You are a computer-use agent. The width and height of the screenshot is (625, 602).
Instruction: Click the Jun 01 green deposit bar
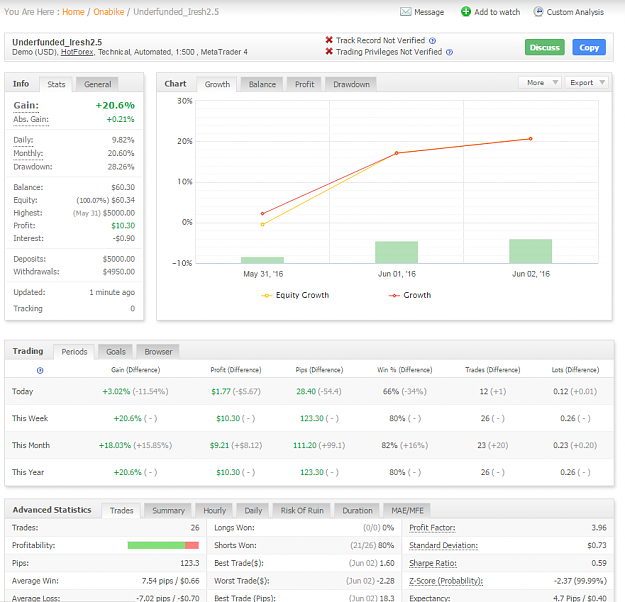(x=396, y=252)
